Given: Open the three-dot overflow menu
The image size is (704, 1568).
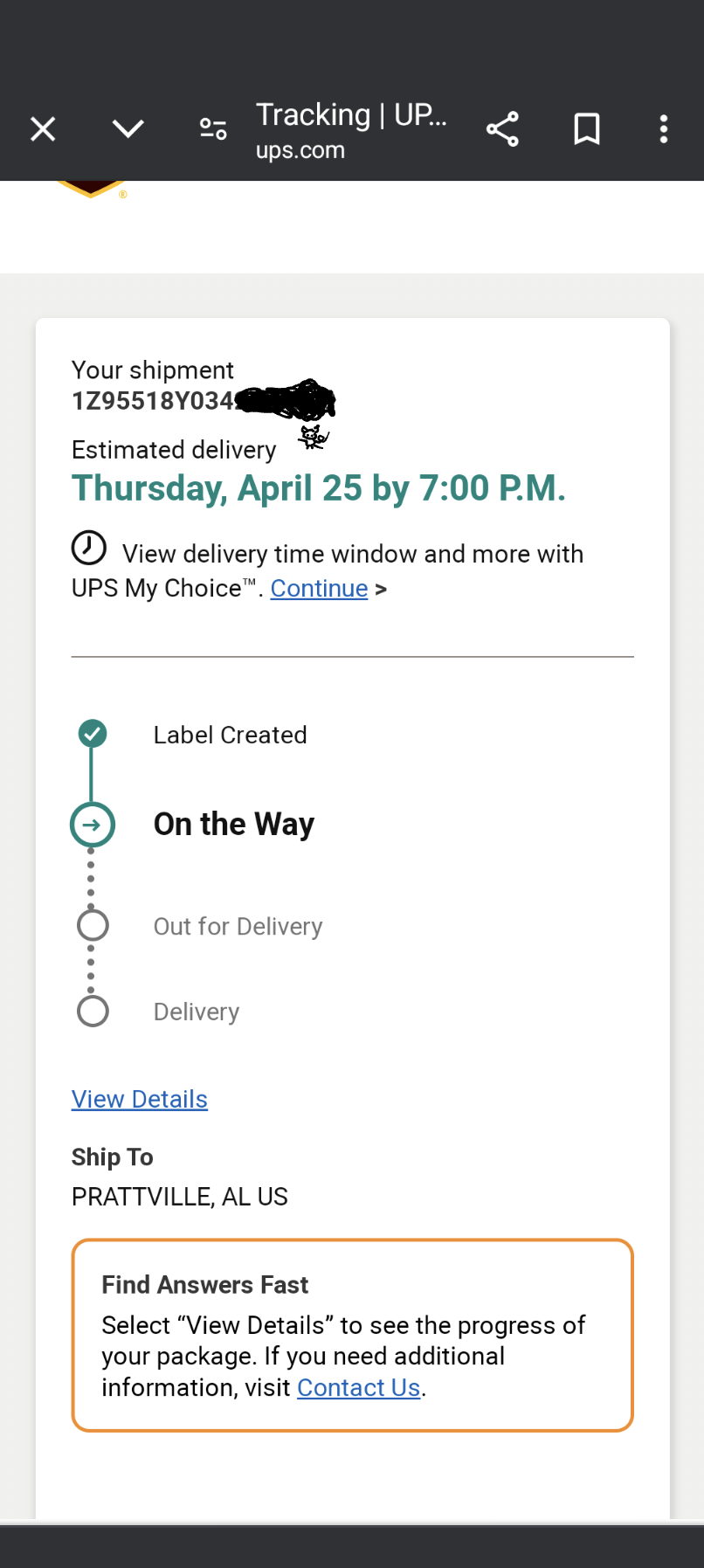Looking at the screenshot, I should 664,129.
